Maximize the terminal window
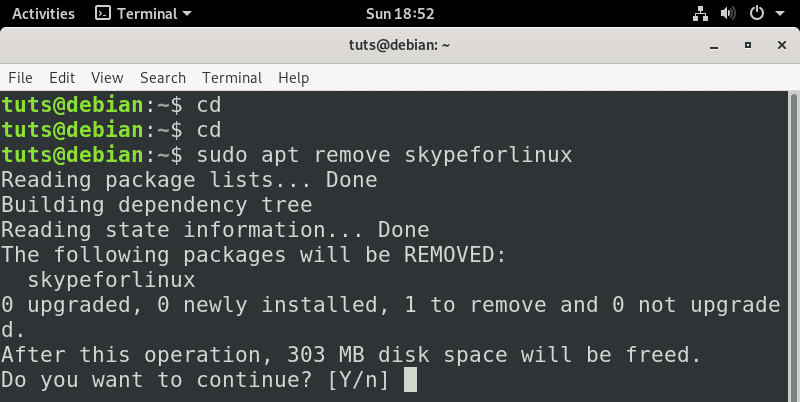This screenshot has height=402, width=800. click(747, 45)
